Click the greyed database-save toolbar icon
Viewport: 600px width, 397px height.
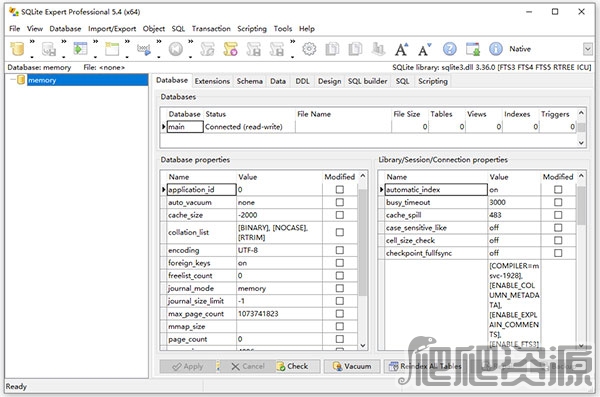tap(49, 49)
